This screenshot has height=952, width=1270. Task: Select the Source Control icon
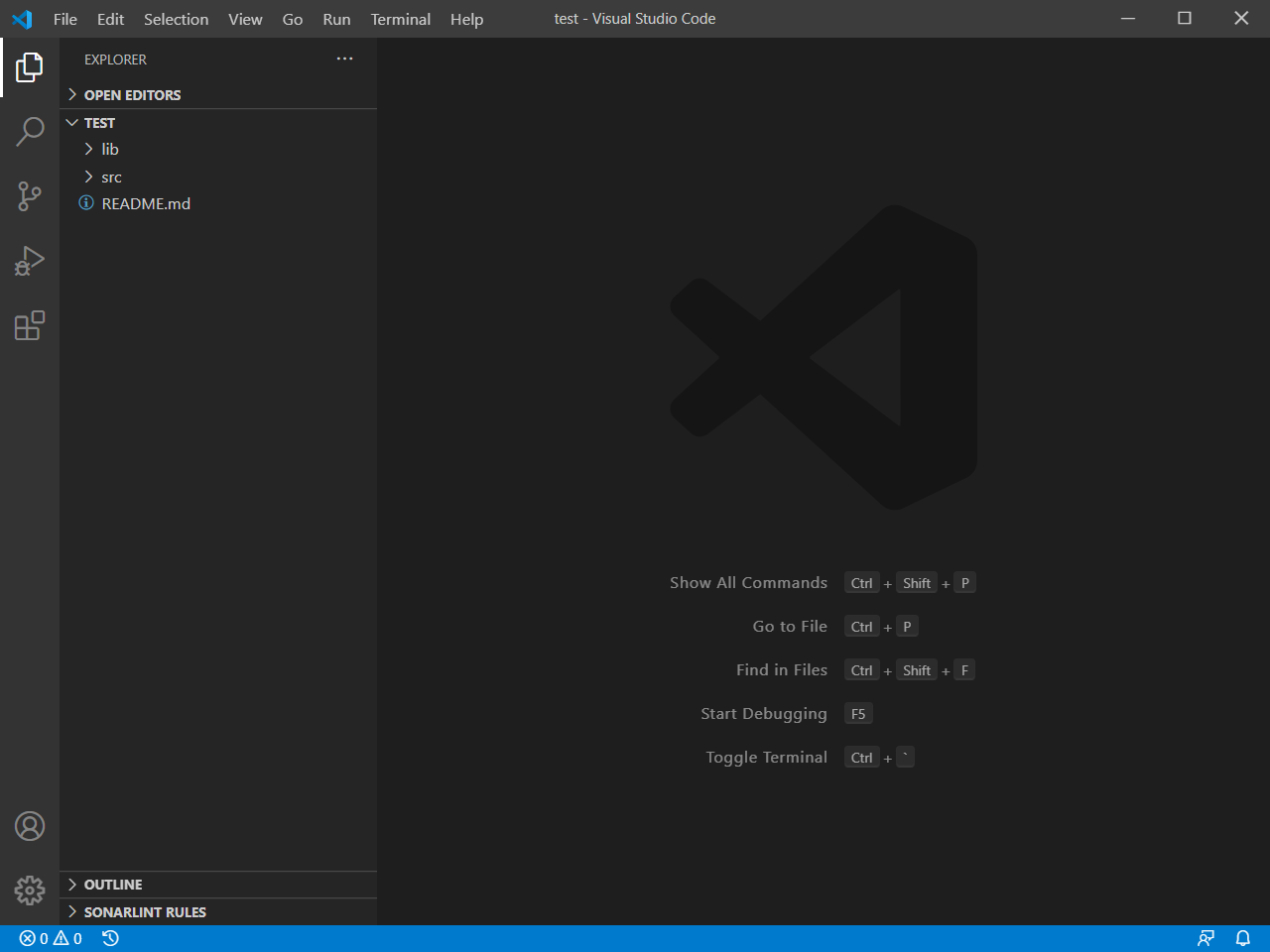30,195
